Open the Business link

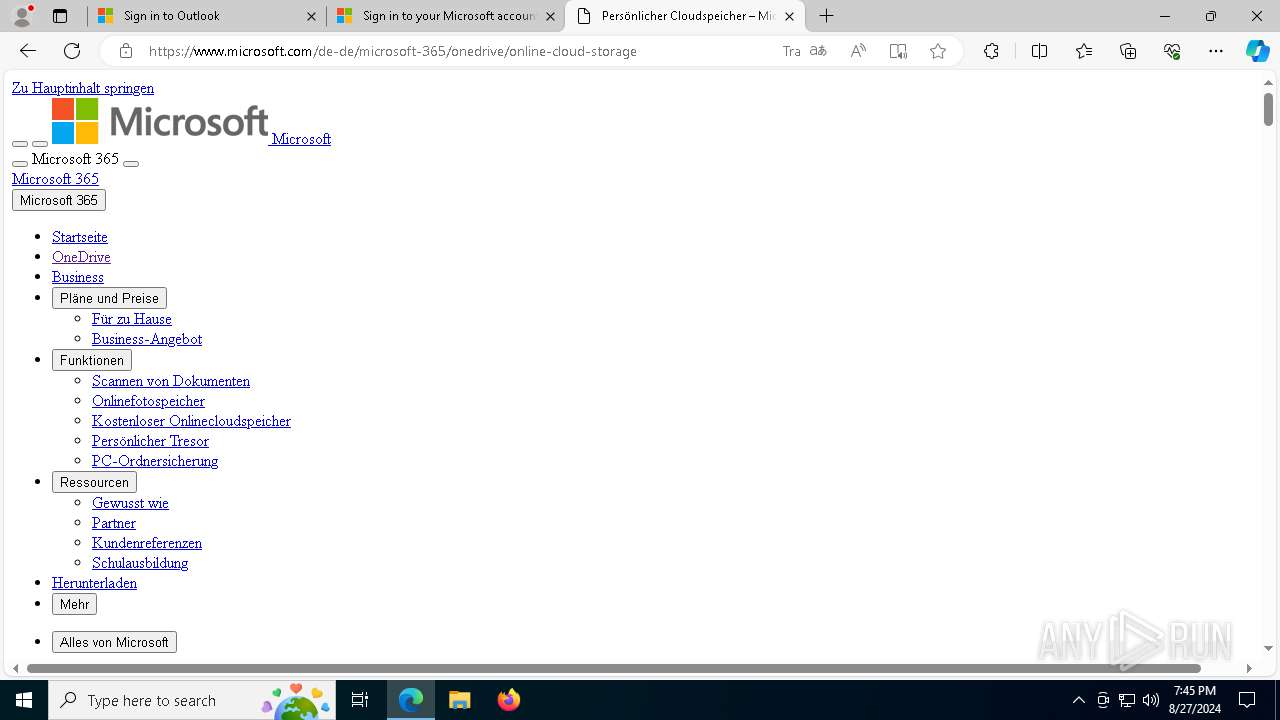pos(78,277)
